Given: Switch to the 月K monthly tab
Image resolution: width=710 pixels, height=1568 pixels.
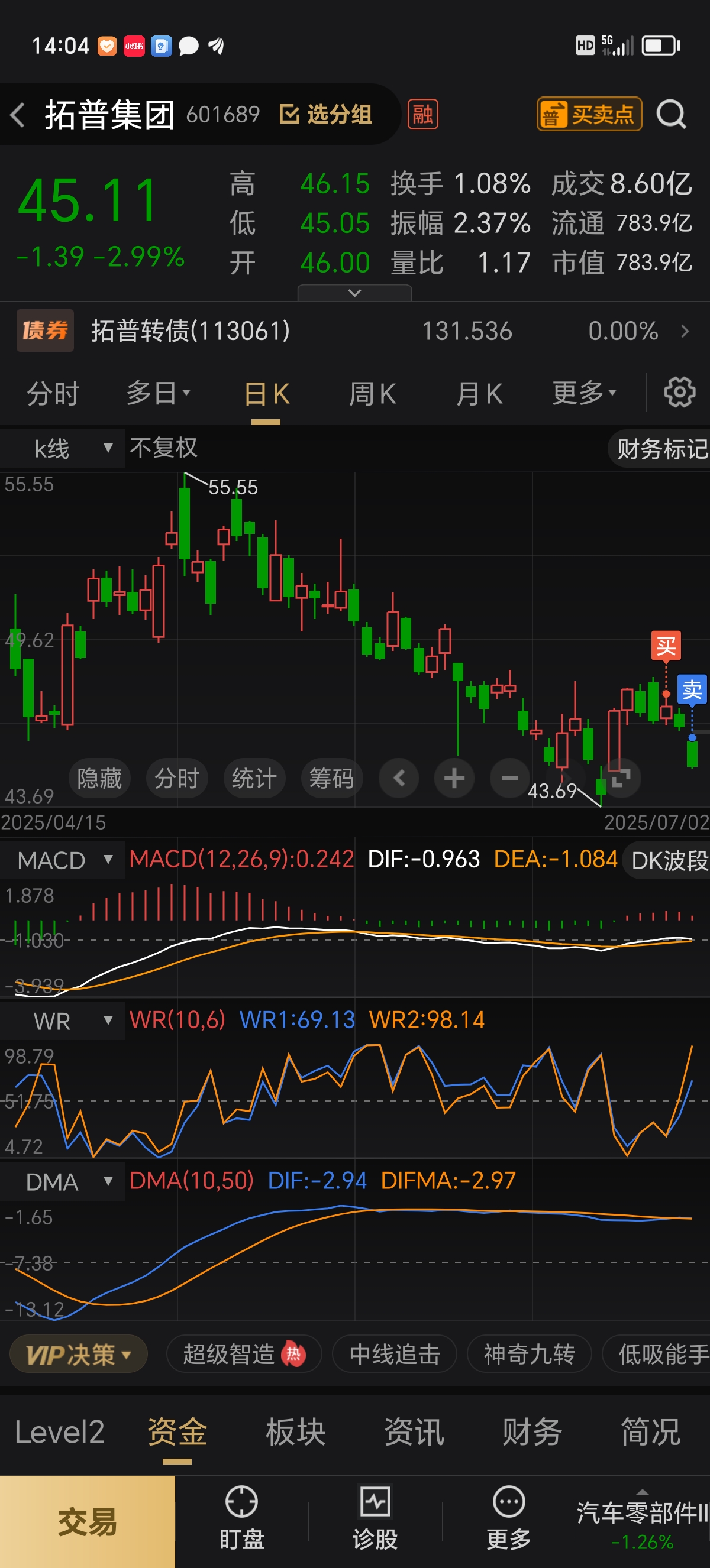Looking at the screenshot, I should coord(479,394).
